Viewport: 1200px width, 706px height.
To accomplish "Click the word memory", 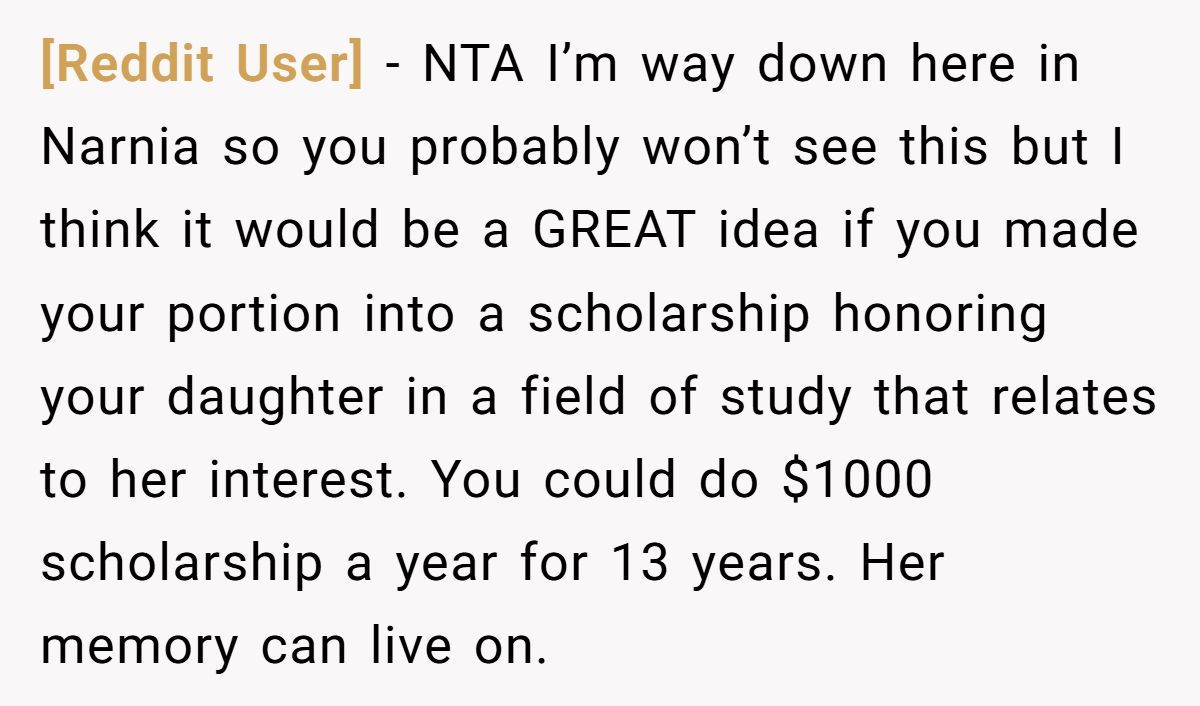I will 140,648.
